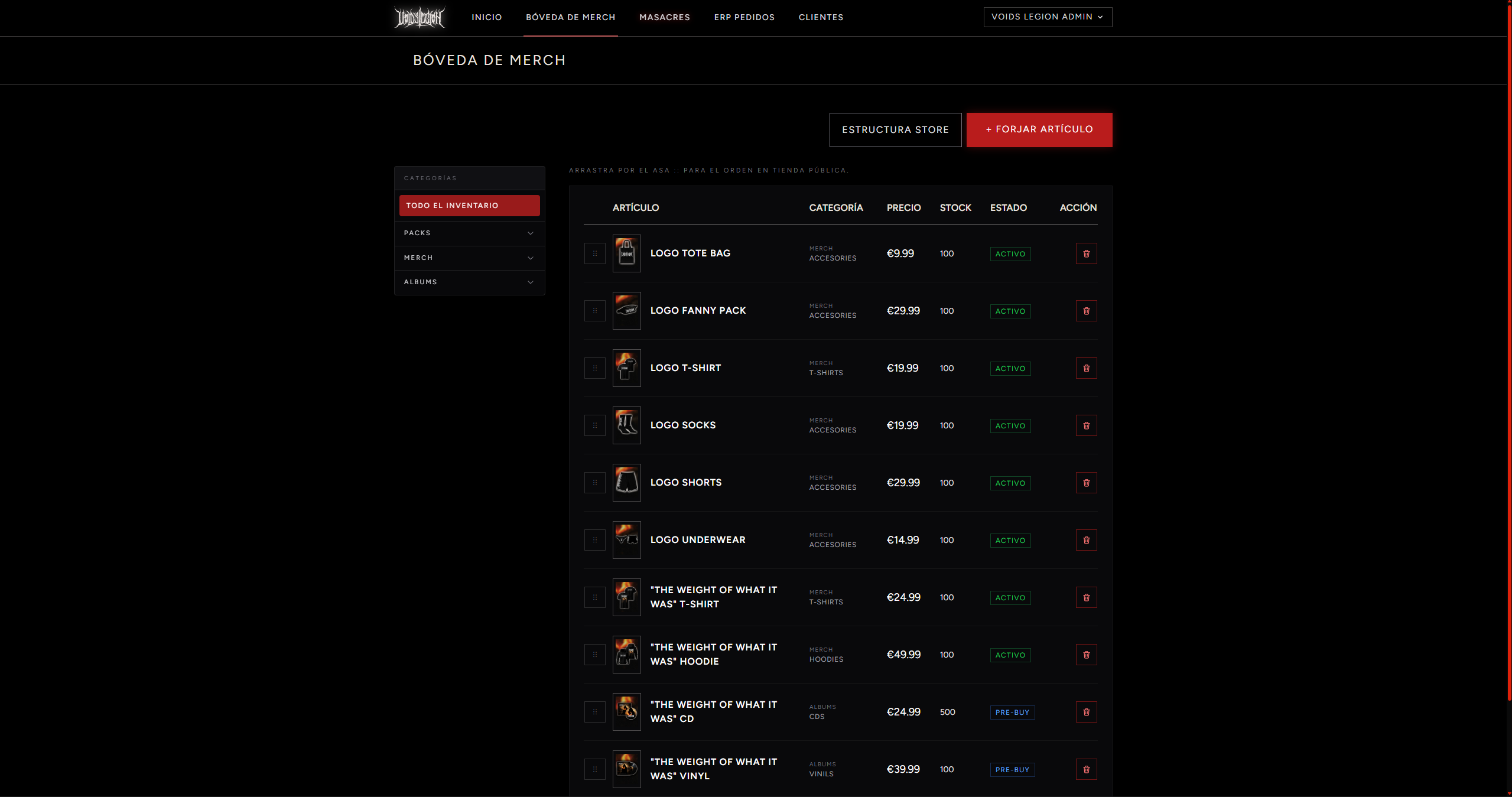The image size is (1512, 797).
Task: Open the Masacres menu item
Action: (x=664, y=17)
